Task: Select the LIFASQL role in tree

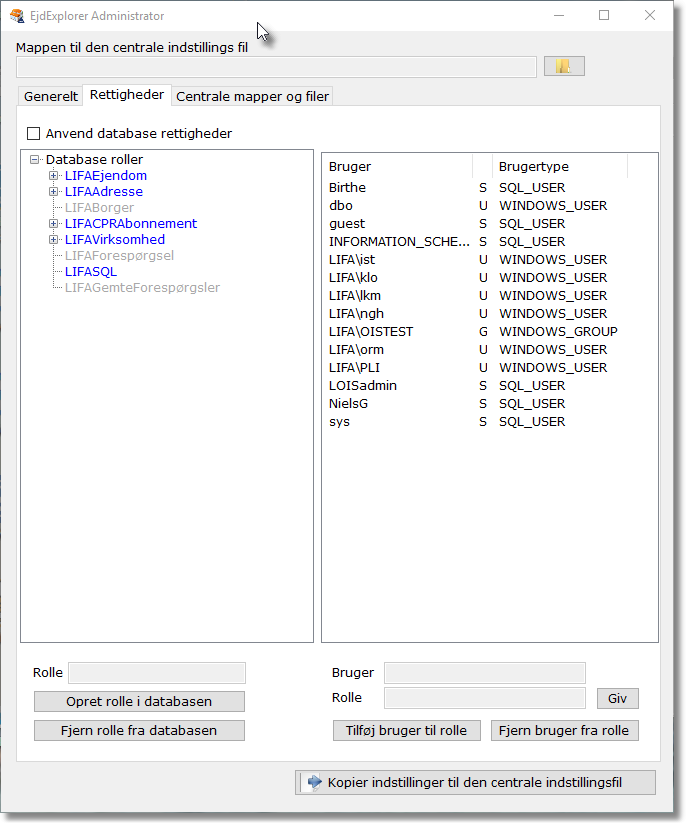Action: pos(90,272)
